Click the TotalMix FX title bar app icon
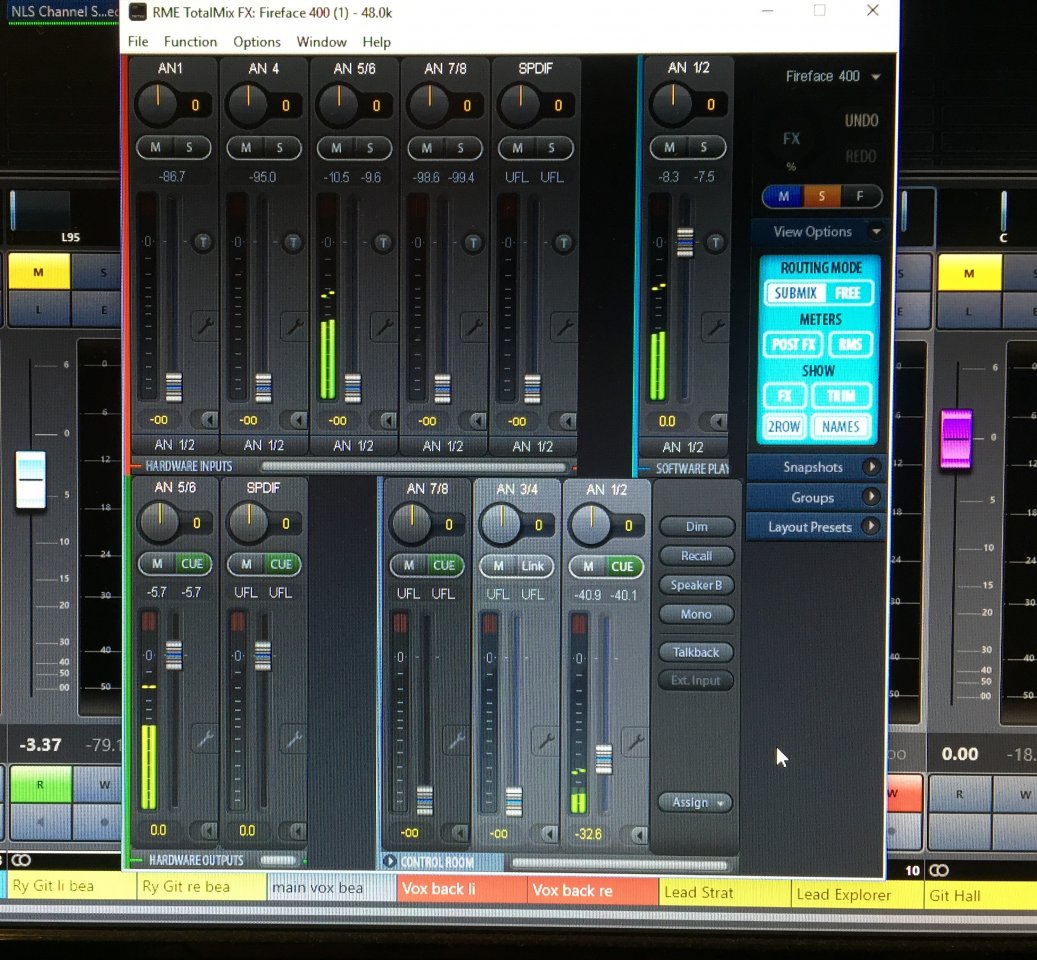 click(x=138, y=12)
